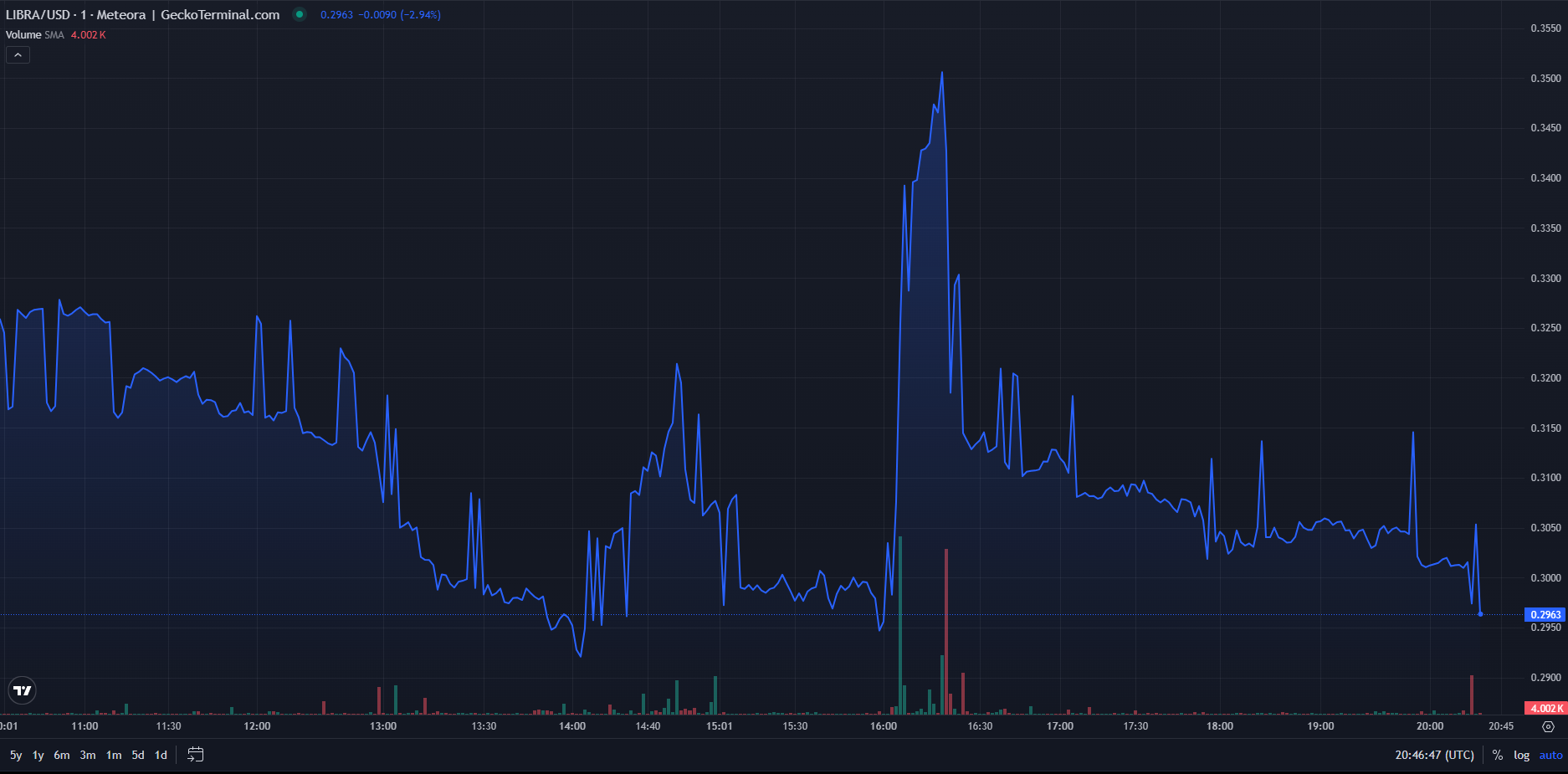Image resolution: width=1568 pixels, height=774 pixels.
Task: Click the 0.3250 price axis label
Action: click(x=1545, y=328)
